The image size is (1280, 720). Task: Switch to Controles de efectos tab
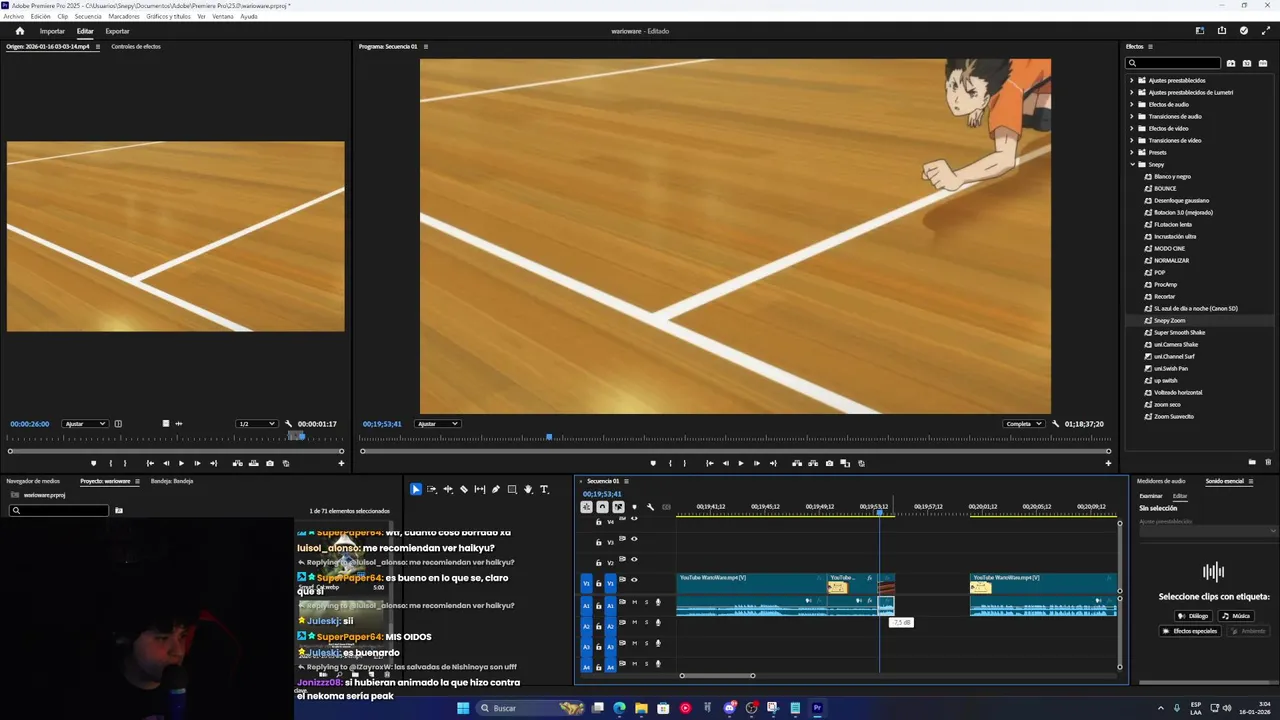click(x=136, y=47)
